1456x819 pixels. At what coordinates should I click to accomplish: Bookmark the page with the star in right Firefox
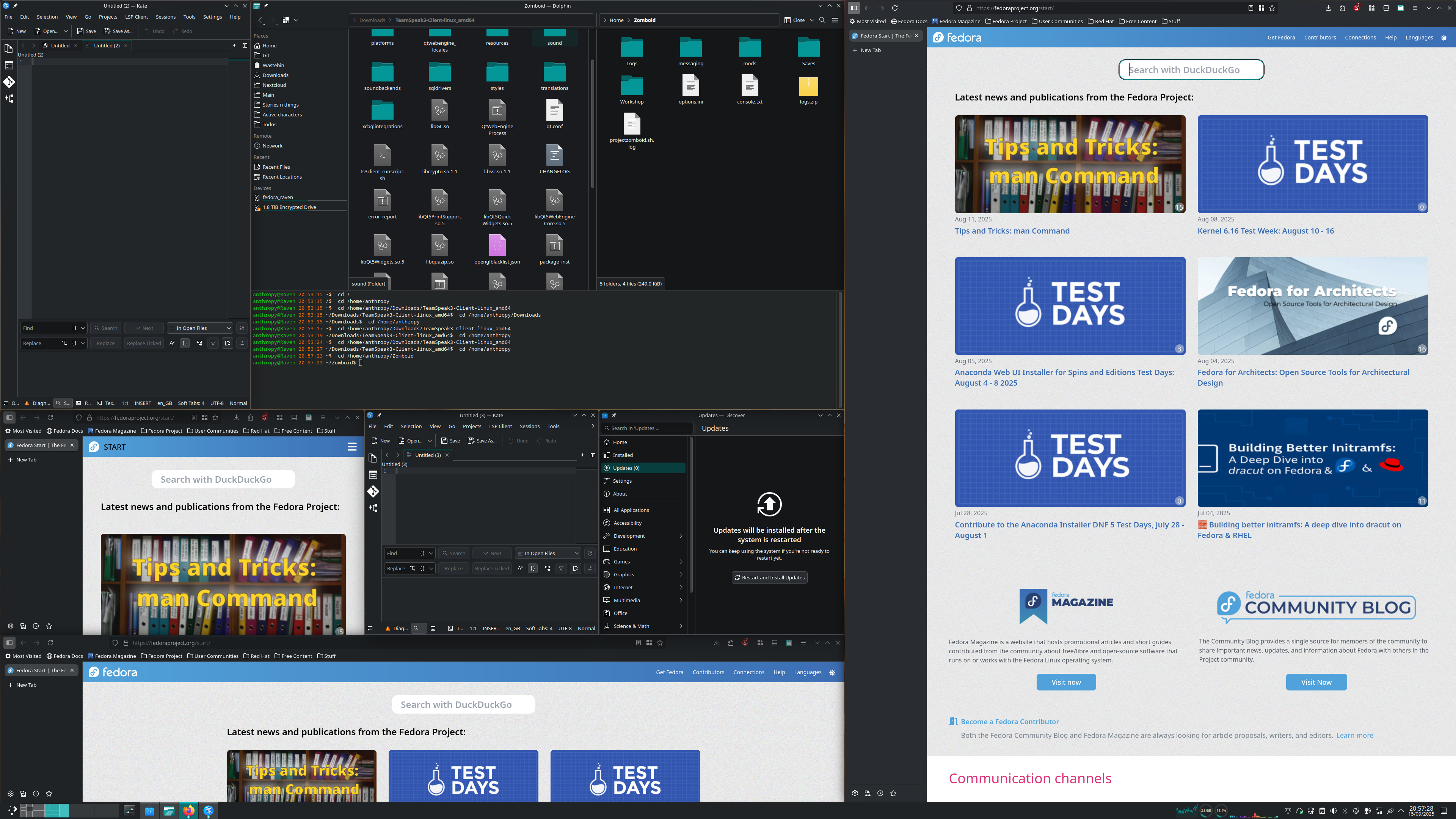click(1272, 8)
